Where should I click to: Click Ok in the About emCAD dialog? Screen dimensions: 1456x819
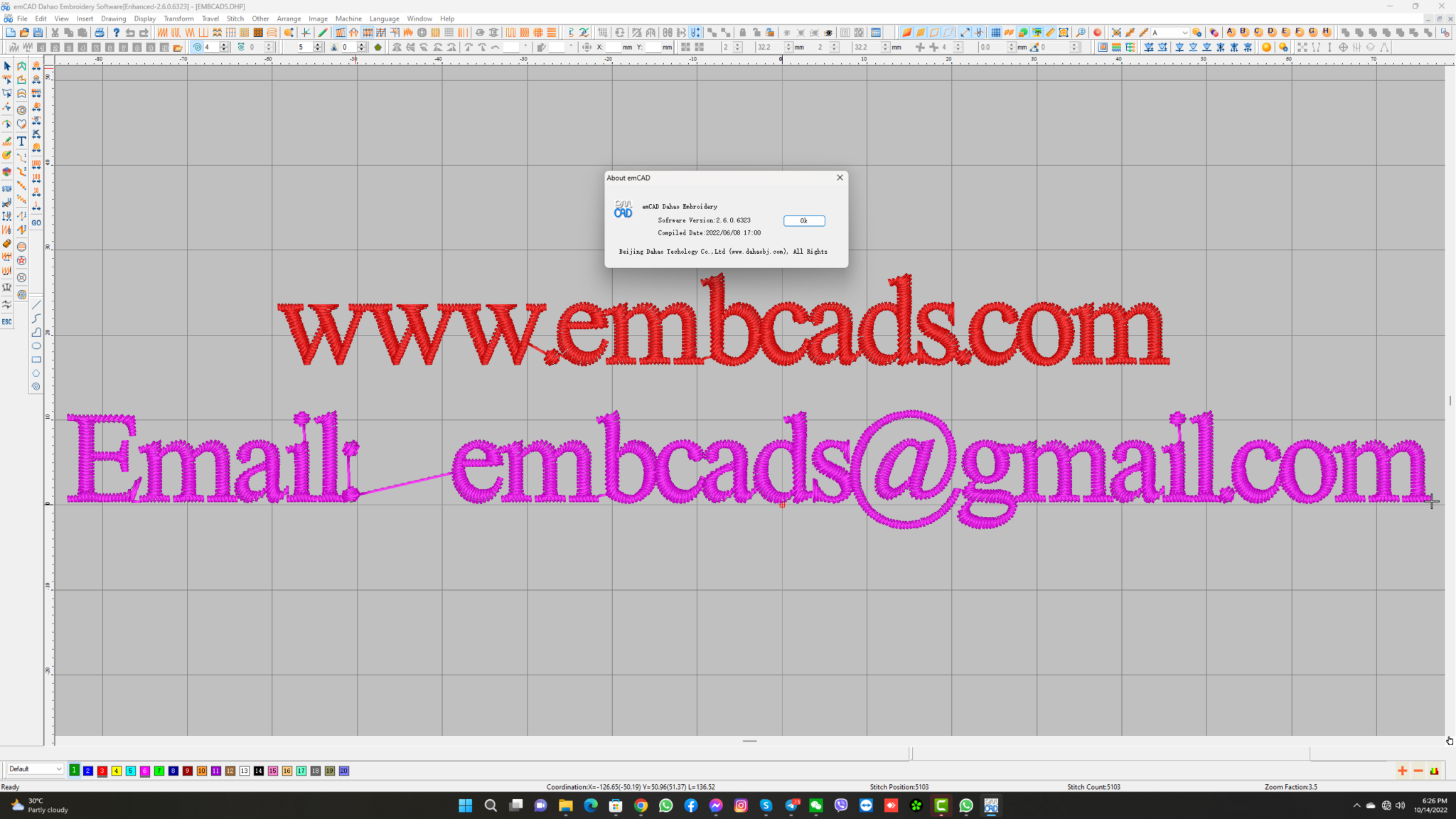pos(804,221)
